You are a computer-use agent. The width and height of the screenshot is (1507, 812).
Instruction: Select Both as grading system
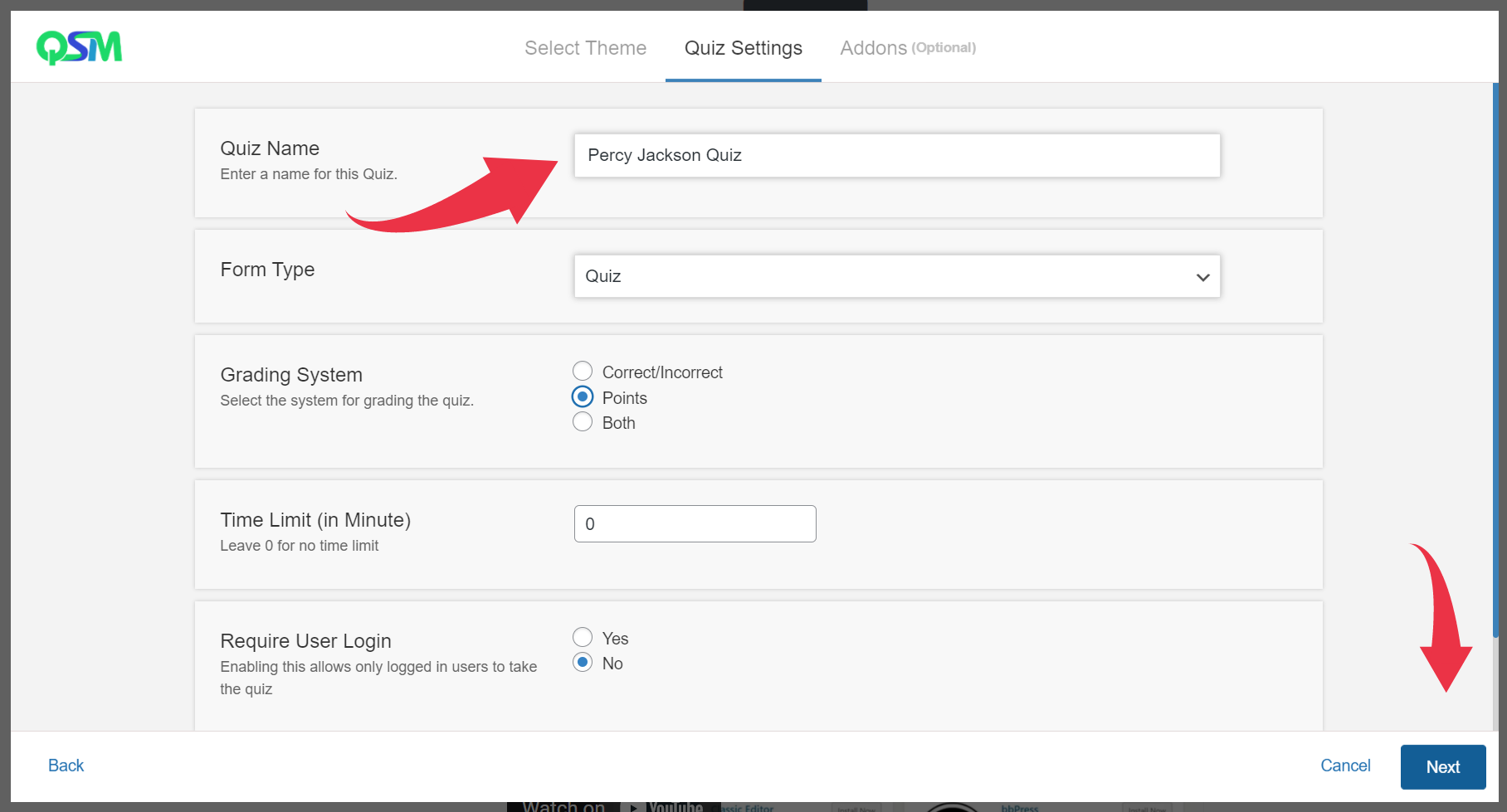point(583,422)
